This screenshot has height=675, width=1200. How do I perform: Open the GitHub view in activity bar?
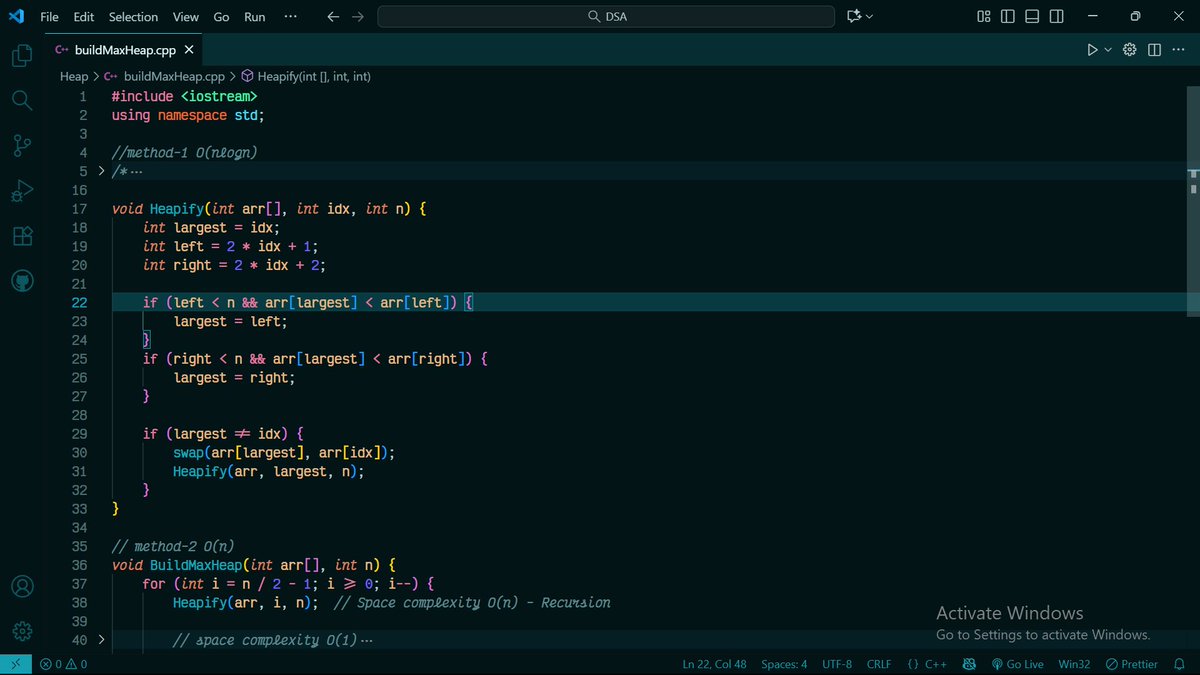coord(22,281)
